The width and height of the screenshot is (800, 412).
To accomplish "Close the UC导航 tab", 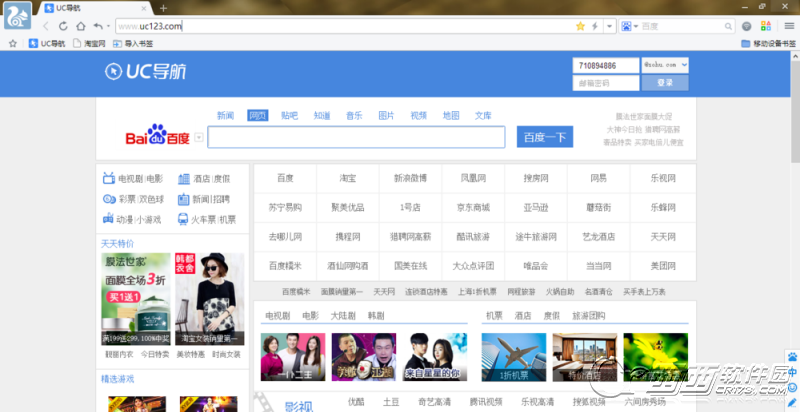I will click(144, 8).
